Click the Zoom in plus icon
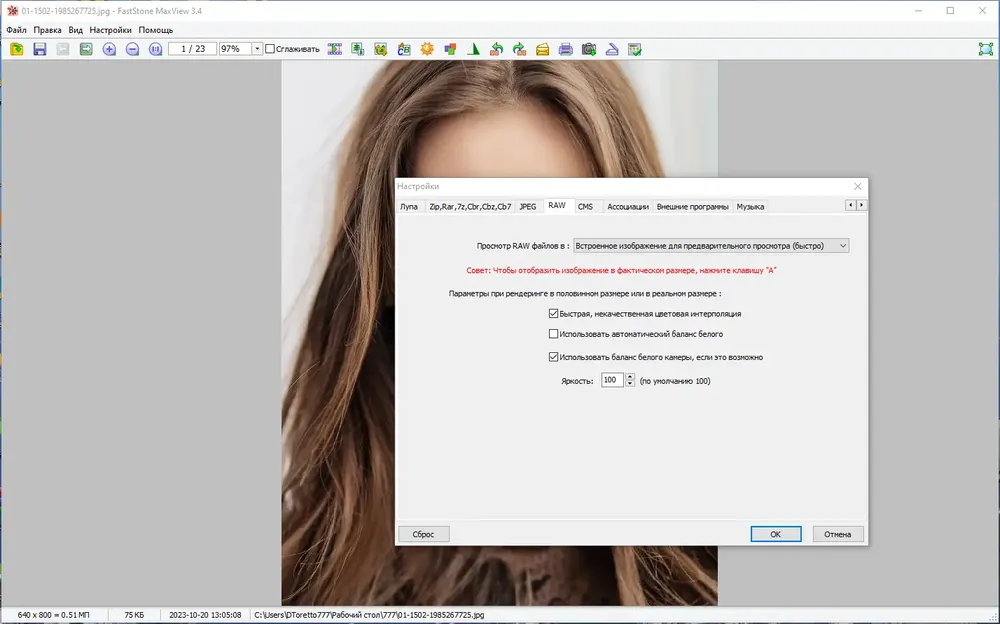 click(x=109, y=49)
